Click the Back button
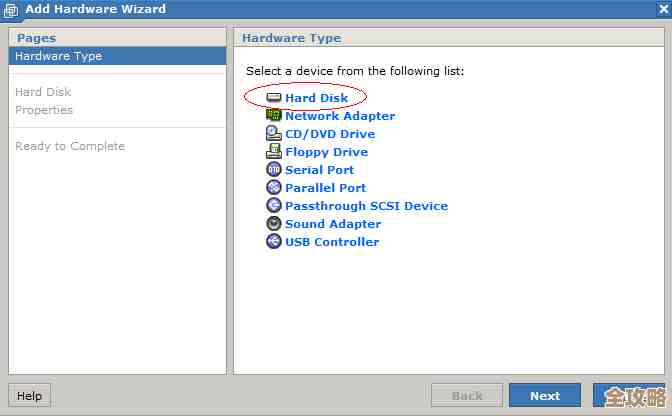The height and width of the screenshot is (416, 672). click(467, 396)
